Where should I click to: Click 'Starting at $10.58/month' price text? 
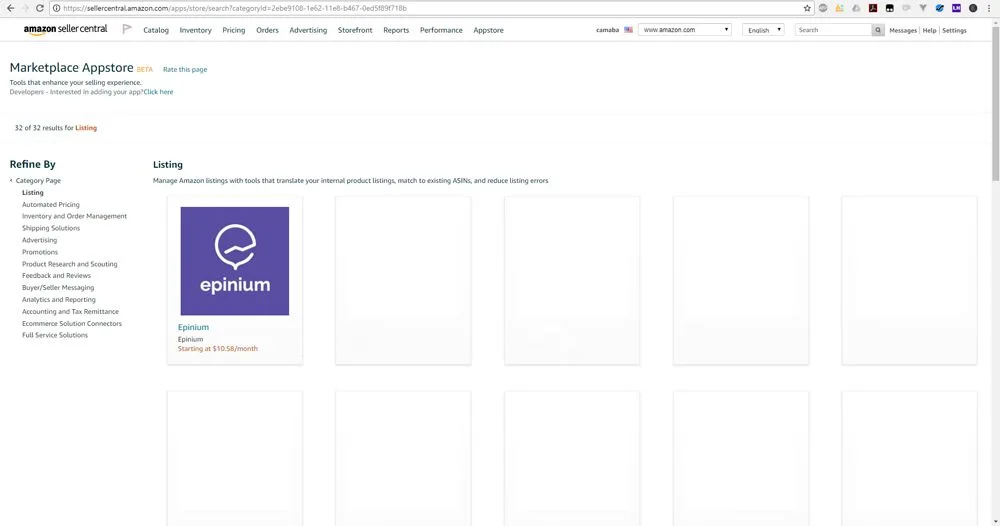pyautogui.click(x=217, y=349)
